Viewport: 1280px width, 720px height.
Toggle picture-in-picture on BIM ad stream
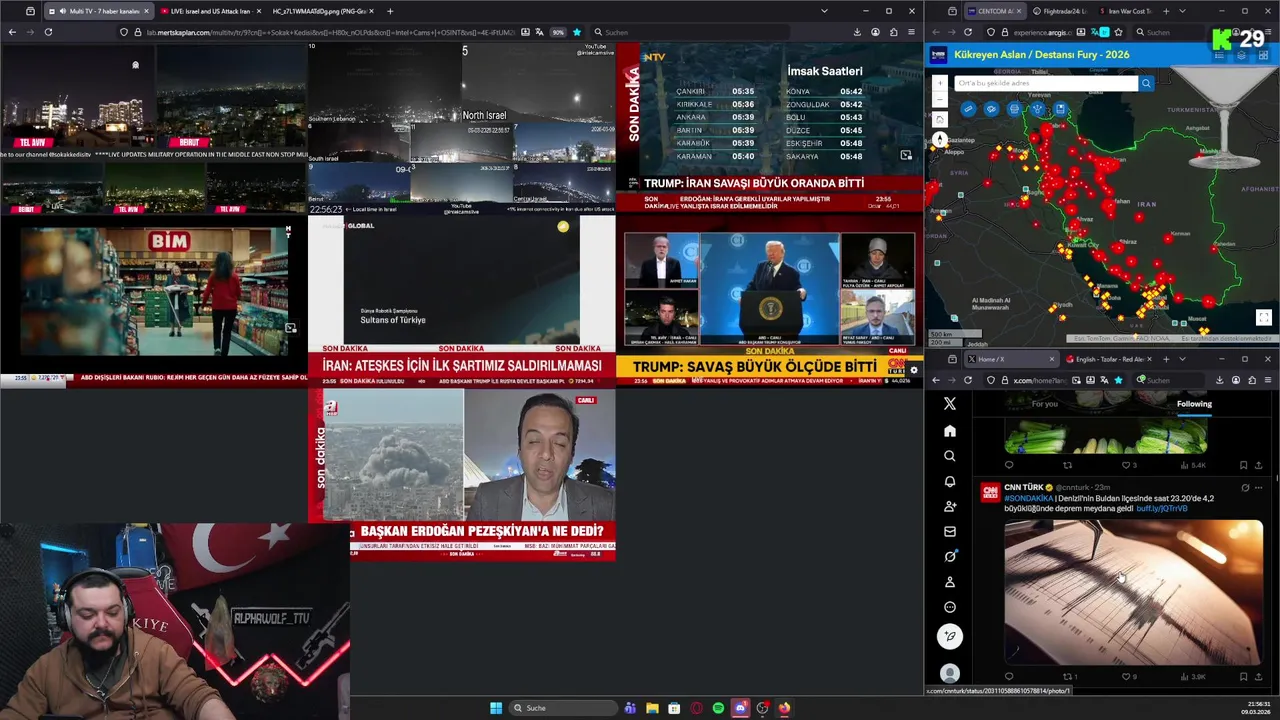point(290,328)
